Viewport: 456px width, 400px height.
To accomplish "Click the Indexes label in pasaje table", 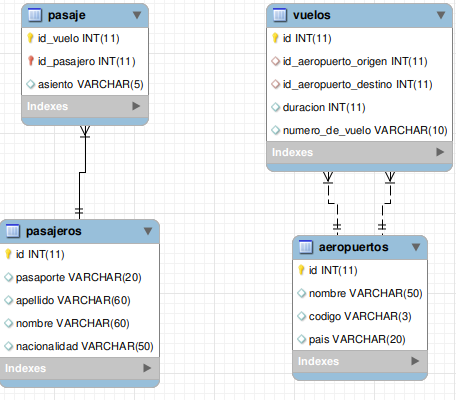I will click(47, 106).
